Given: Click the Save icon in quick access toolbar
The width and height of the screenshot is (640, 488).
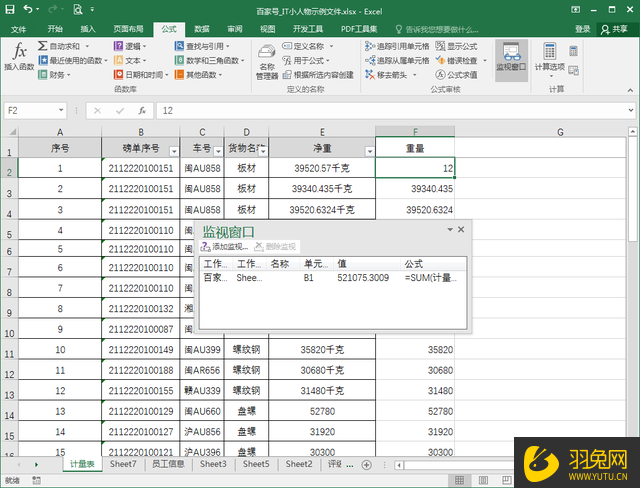Looking at the screenshot, I should click(9, 9).
